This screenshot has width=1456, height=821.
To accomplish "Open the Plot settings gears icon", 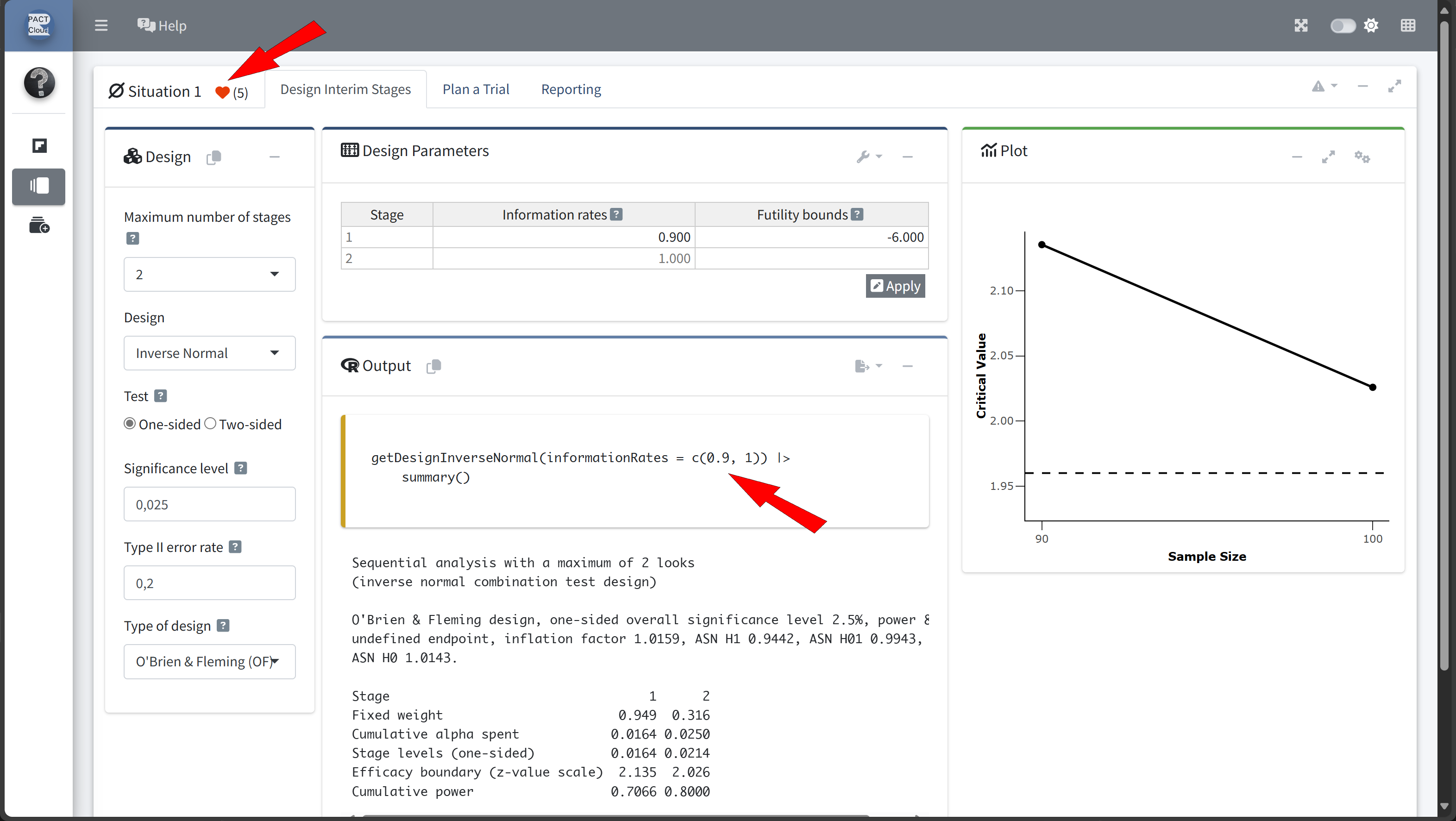I will point(1362,157).
